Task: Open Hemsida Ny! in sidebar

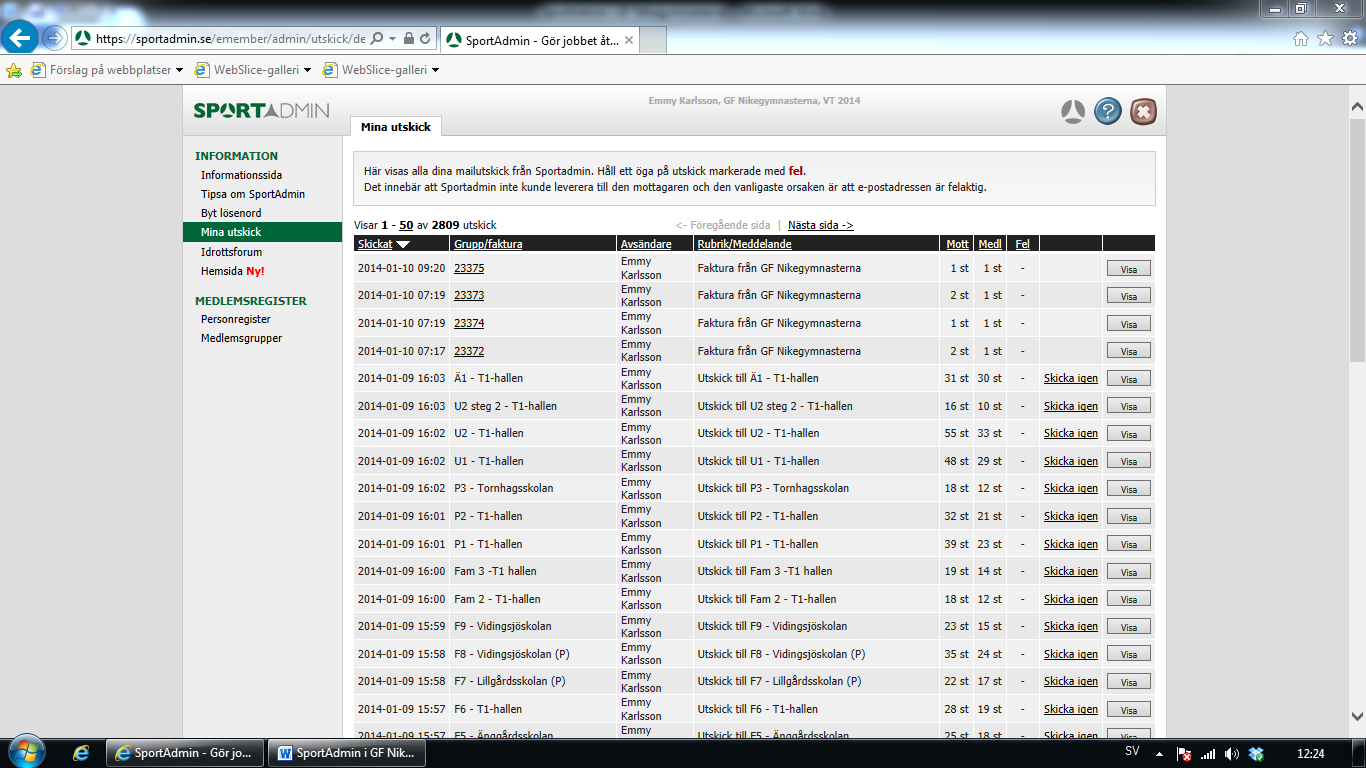Action: point(232,271)
